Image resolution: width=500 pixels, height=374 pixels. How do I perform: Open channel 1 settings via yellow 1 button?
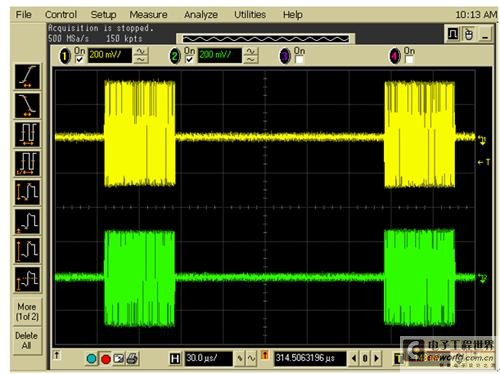pos(65,55)
